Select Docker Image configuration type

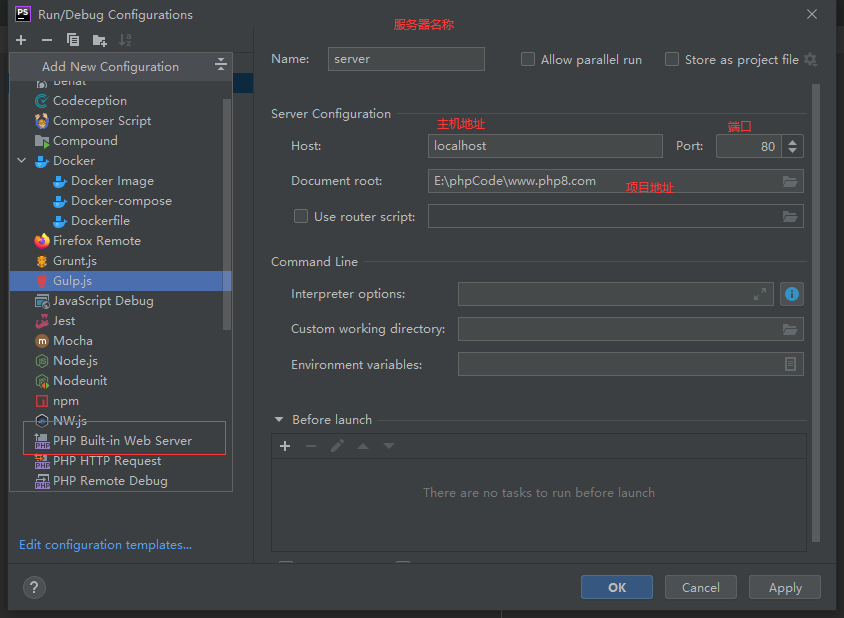[x=121, y=181]
